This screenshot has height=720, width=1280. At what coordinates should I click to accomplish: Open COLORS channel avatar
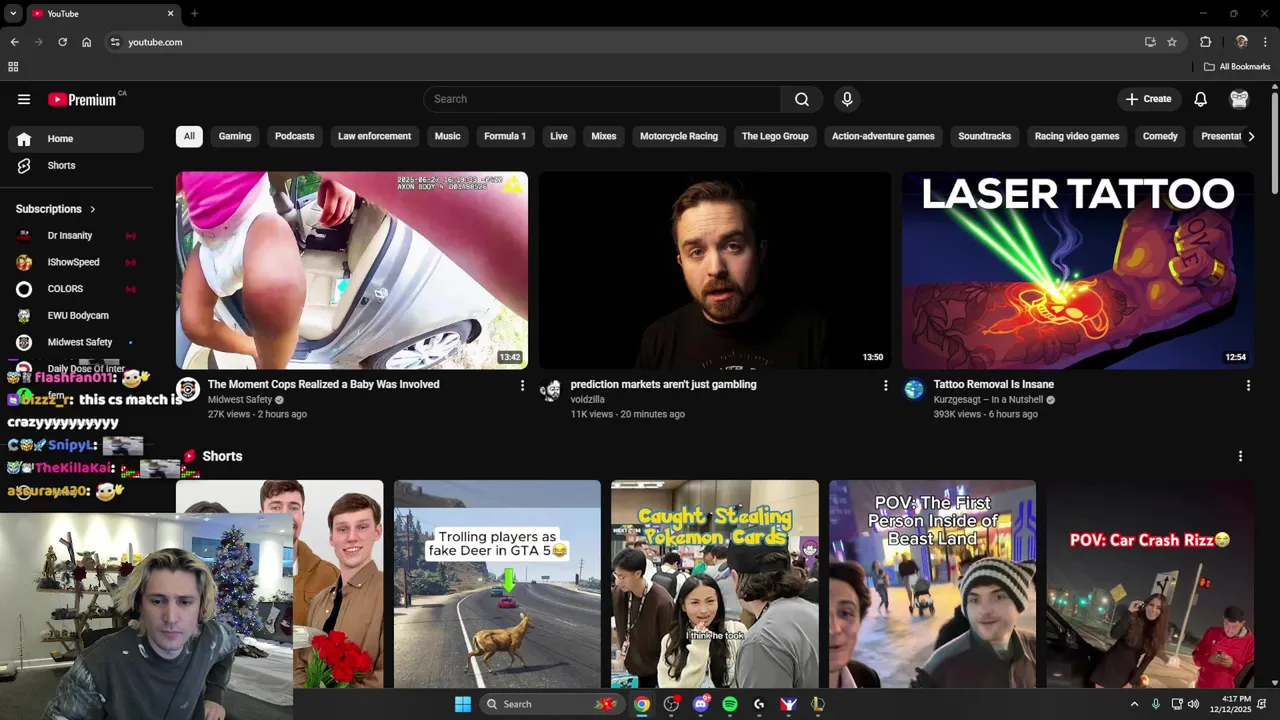point(24,289)
